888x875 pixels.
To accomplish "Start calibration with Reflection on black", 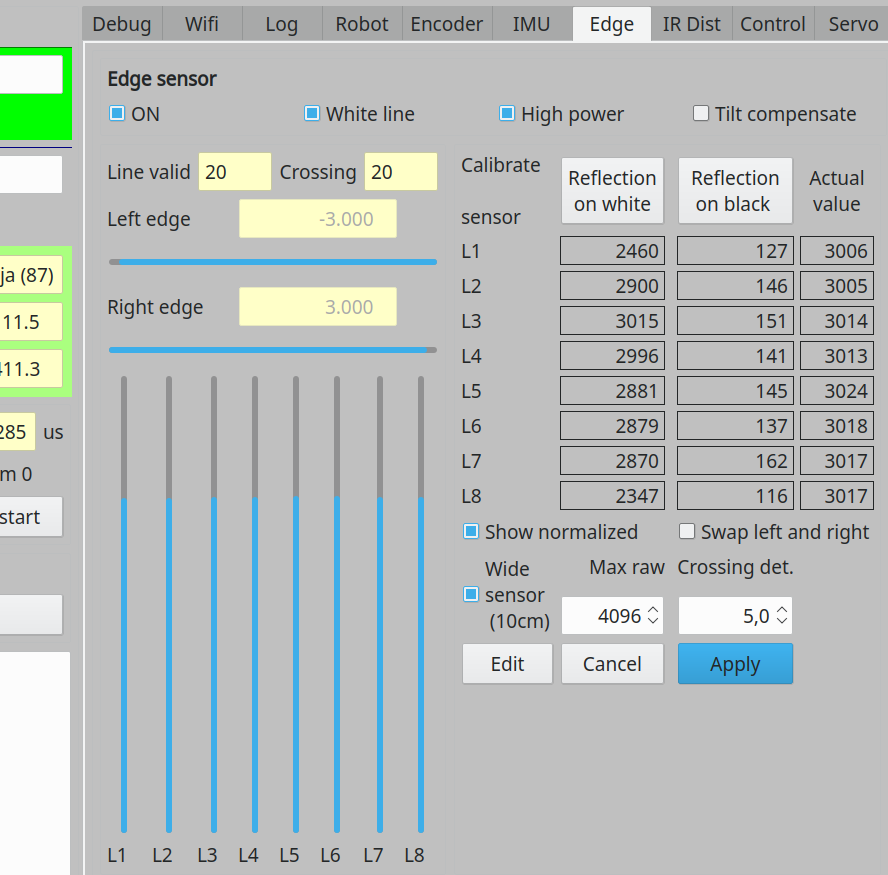I will point(735,190).
